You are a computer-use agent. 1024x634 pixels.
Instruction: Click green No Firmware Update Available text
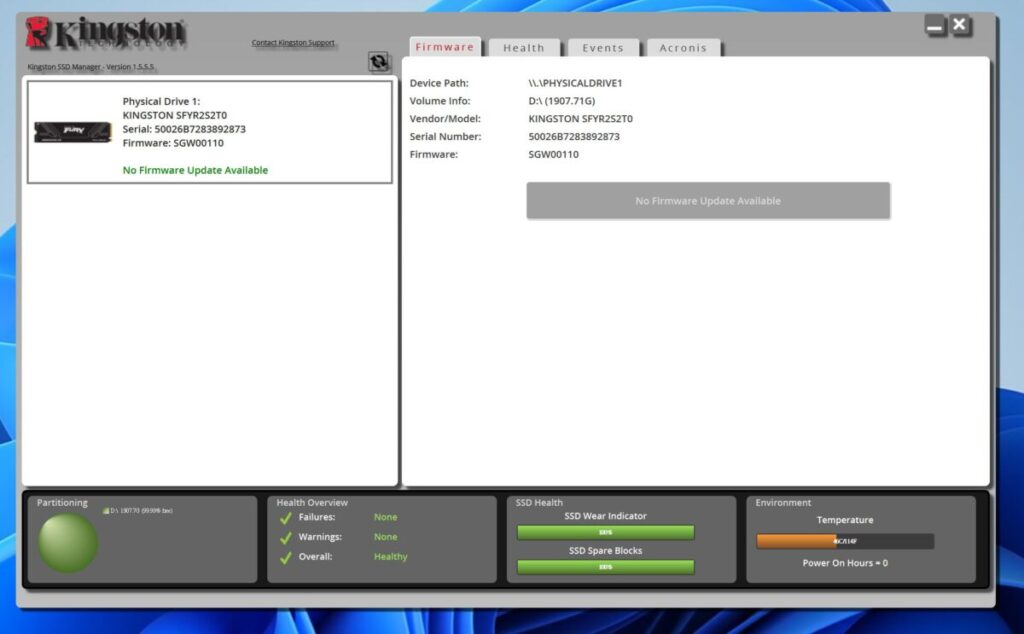[195, 170]
